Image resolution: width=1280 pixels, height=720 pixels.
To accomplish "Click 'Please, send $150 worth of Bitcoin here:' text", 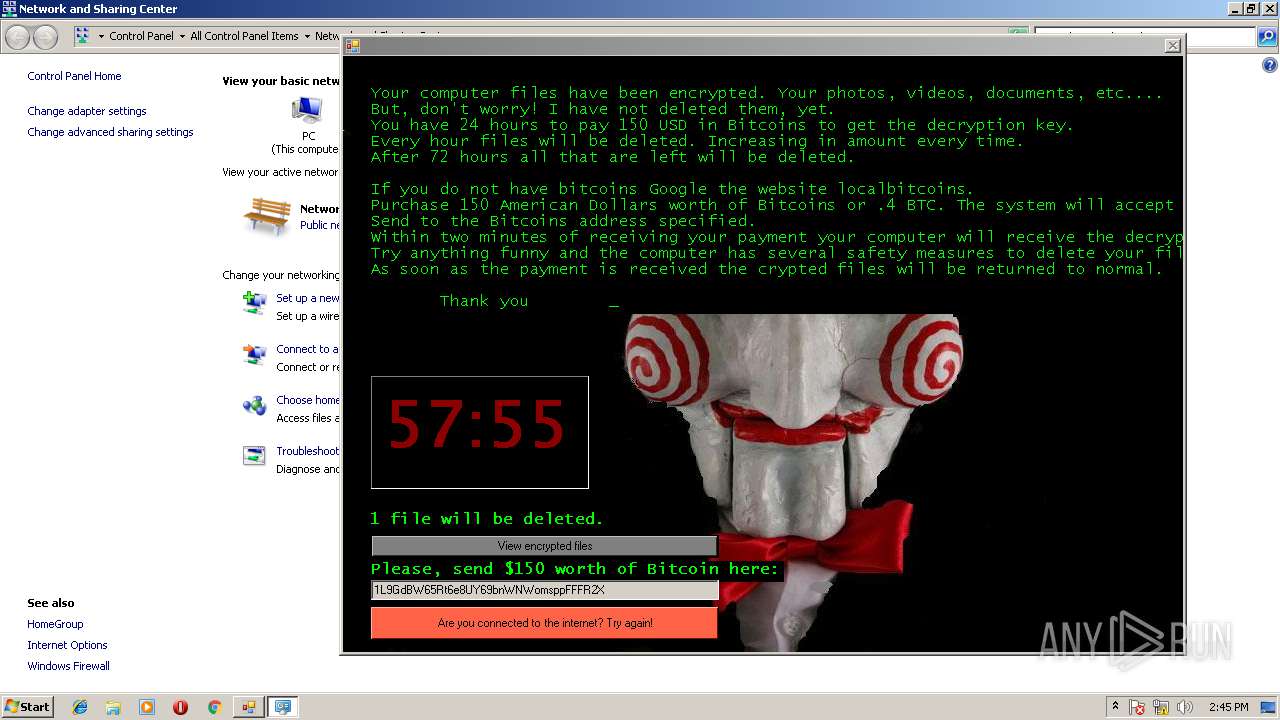I will pos(574,569).
